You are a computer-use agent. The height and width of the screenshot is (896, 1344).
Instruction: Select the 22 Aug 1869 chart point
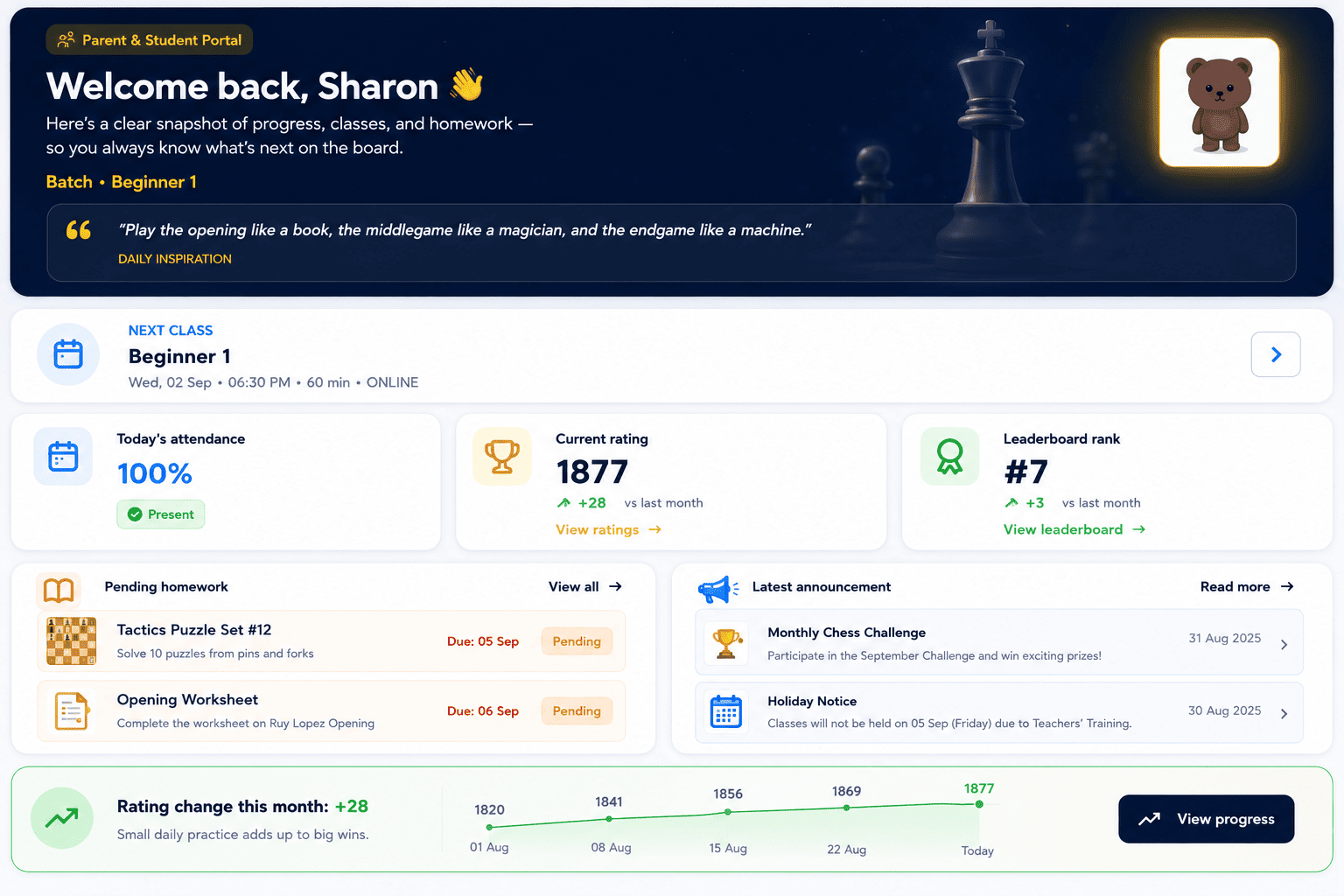coord(846,808)
